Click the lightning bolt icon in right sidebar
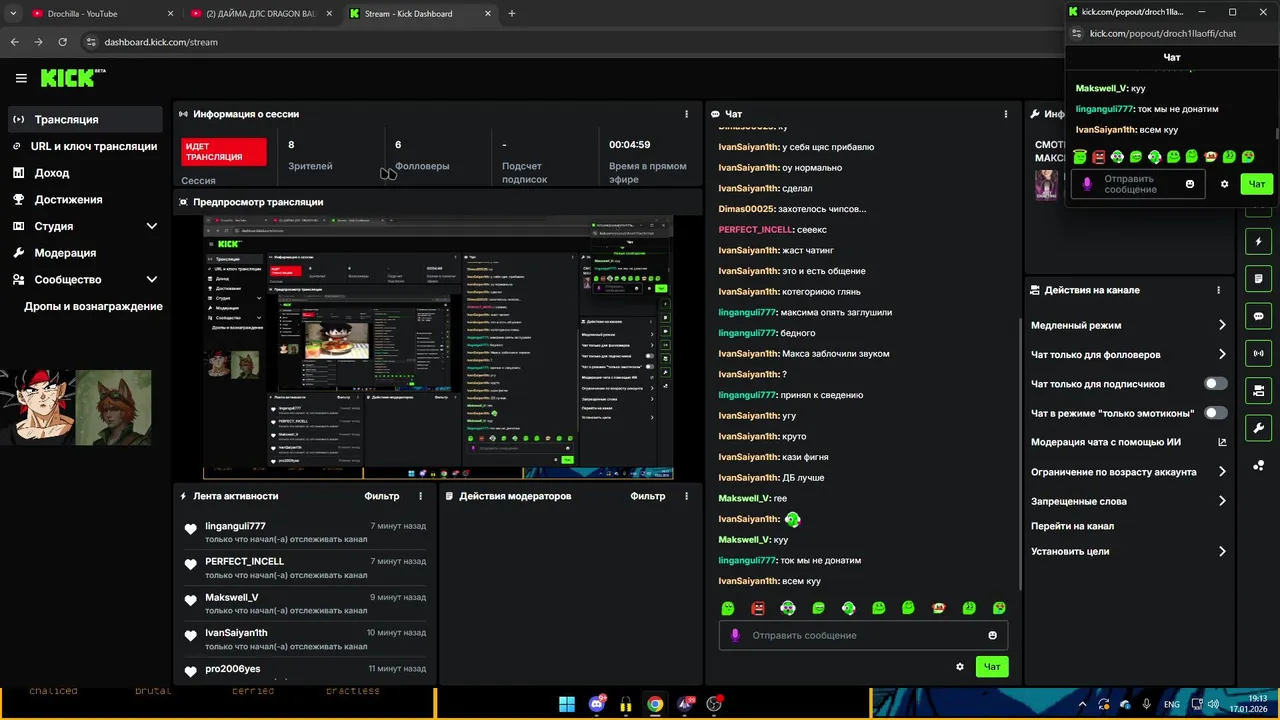Screen dimensions: 1280x720 coord(1258,242)
